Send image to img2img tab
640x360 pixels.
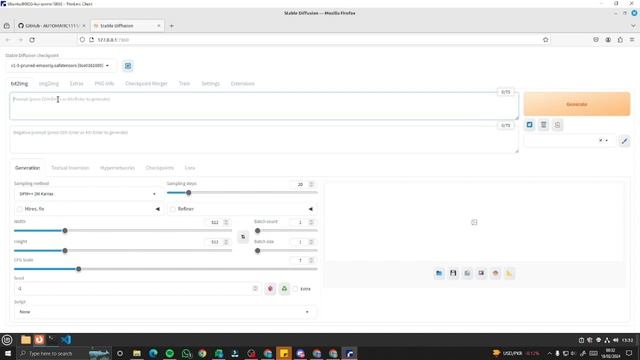pyautogui.click(x=467, y=273)
